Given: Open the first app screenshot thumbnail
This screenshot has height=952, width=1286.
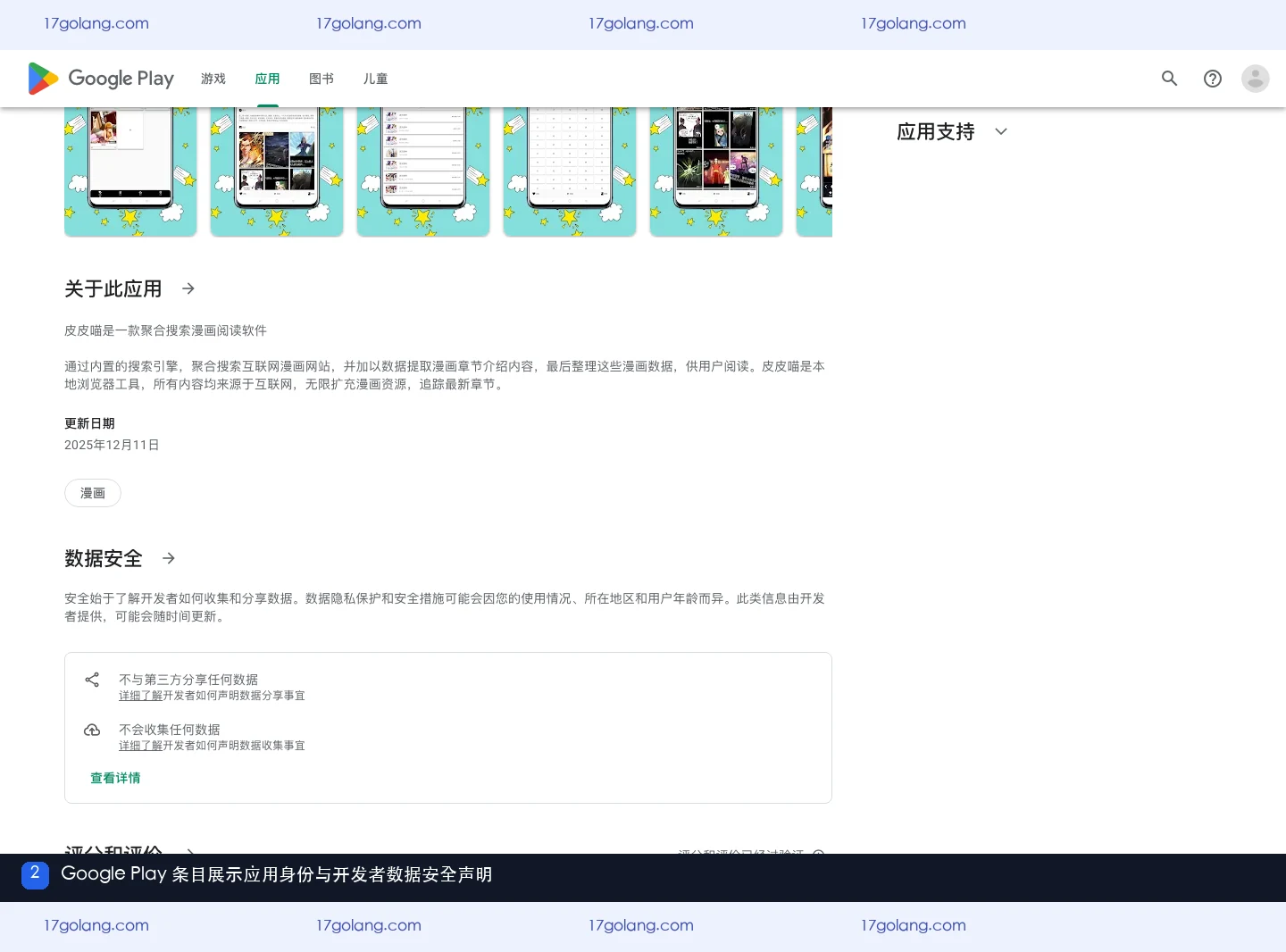Looking at the screenshot, I should (x=130, y=171).
